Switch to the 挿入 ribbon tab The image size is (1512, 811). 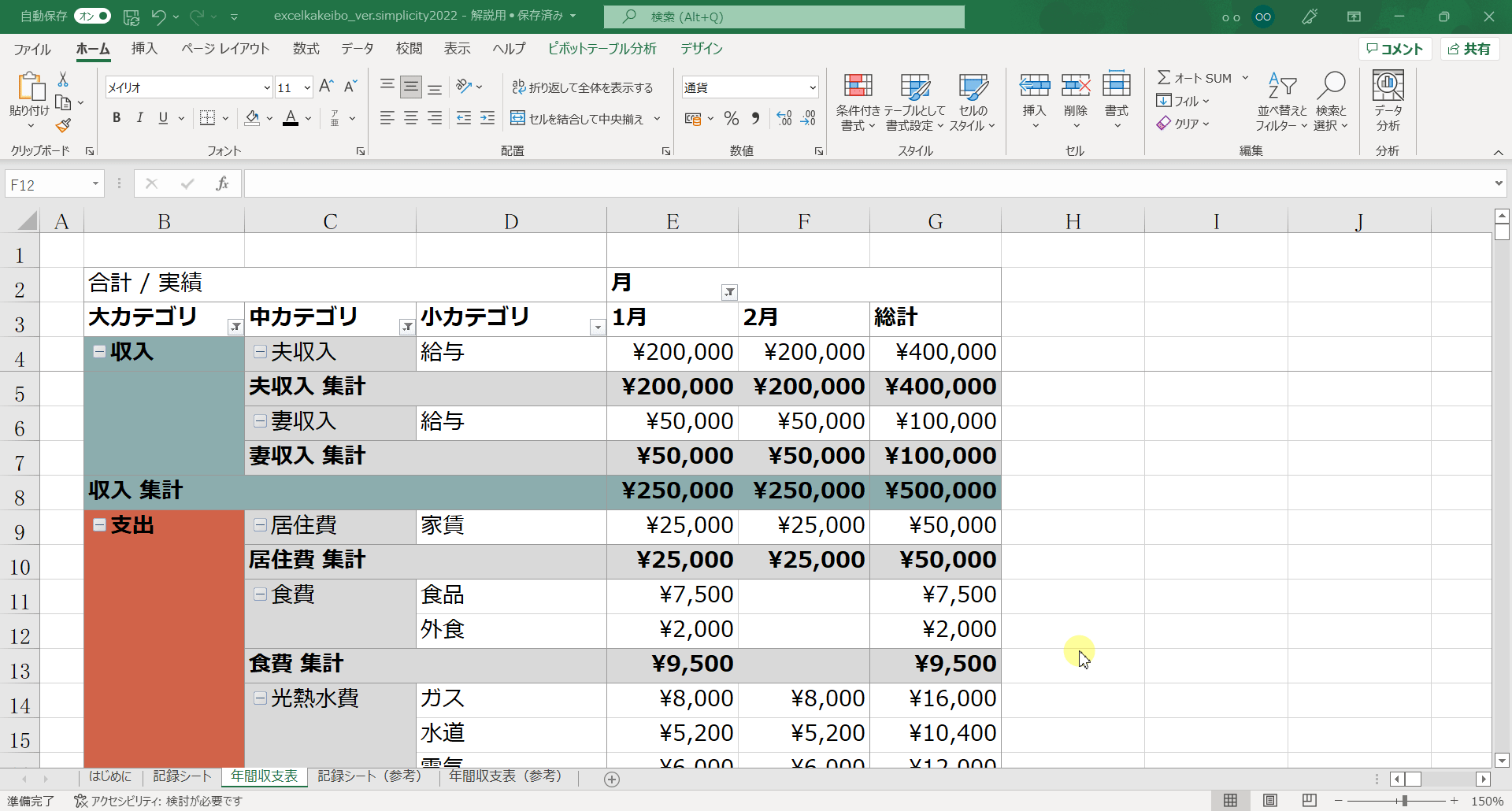pos(144,49)
